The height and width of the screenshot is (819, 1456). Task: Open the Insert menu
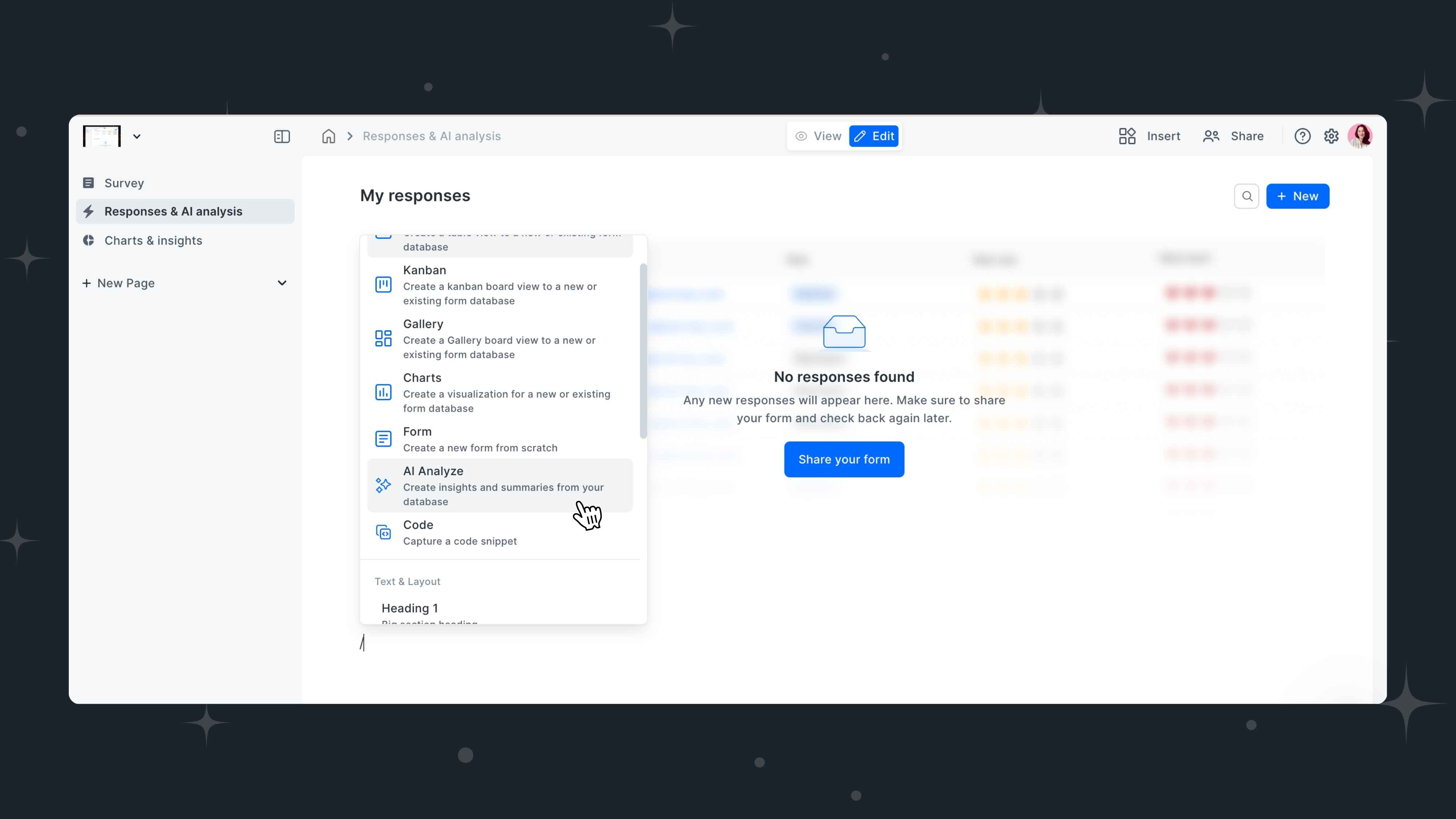1150,136
